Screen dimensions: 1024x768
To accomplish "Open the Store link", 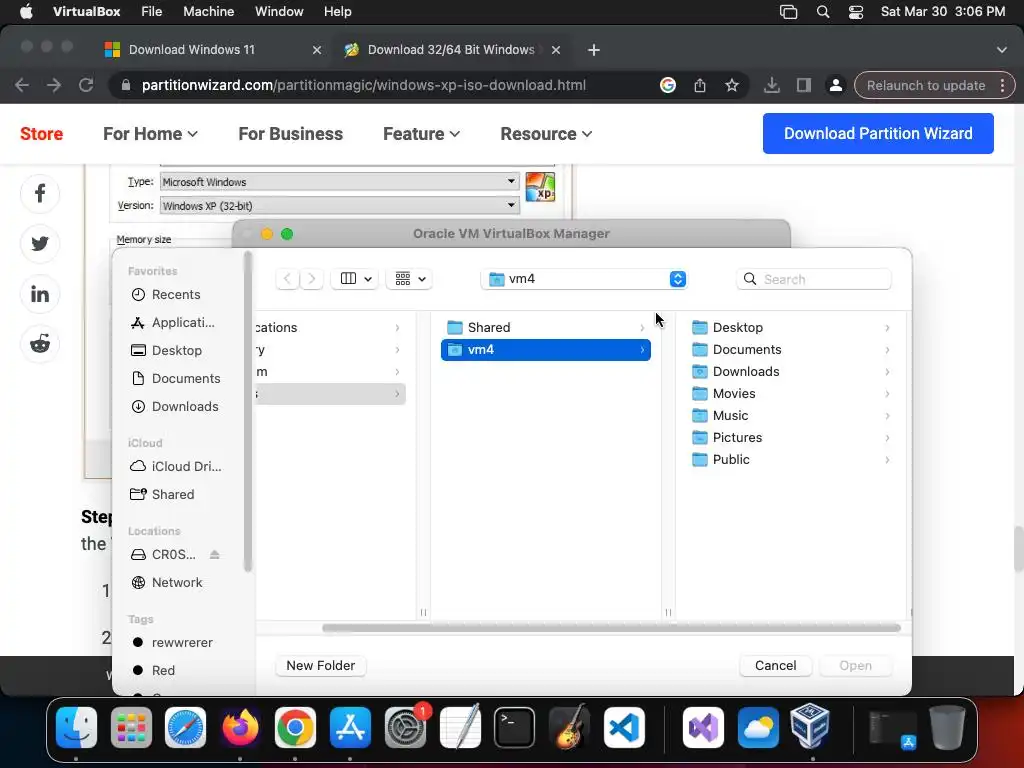I will pos(41,134).
